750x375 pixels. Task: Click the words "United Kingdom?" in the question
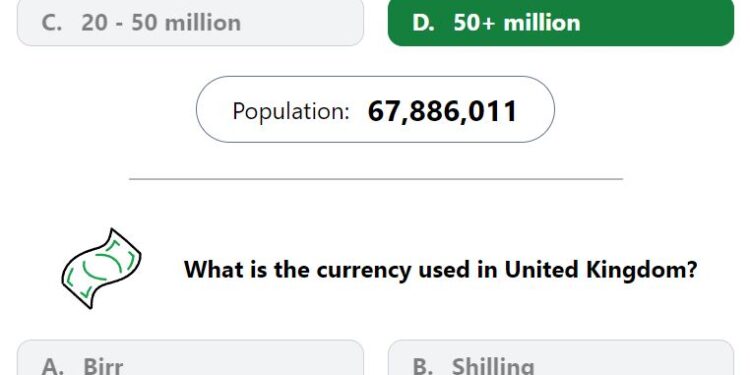tap(601, 269)
